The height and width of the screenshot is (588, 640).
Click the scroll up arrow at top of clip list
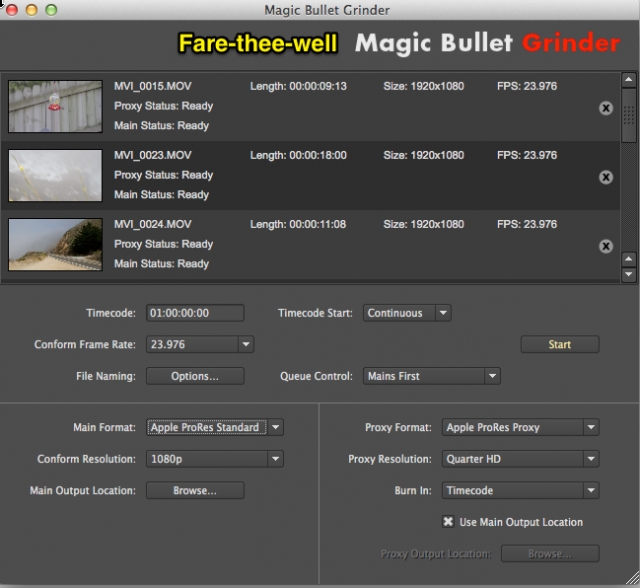[629, 80]
